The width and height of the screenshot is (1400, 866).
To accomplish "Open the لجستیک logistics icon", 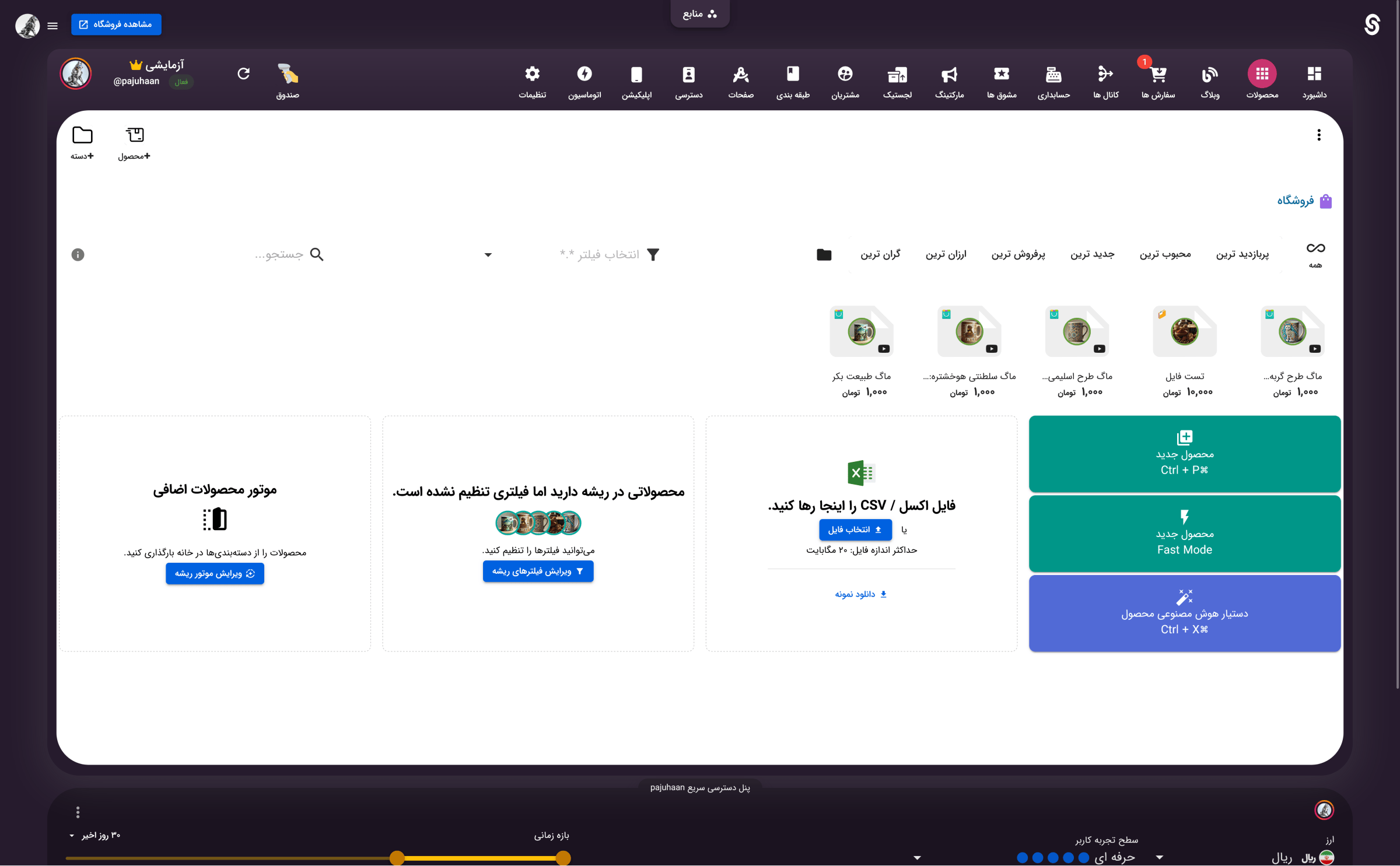I will [x=897, y=80].
